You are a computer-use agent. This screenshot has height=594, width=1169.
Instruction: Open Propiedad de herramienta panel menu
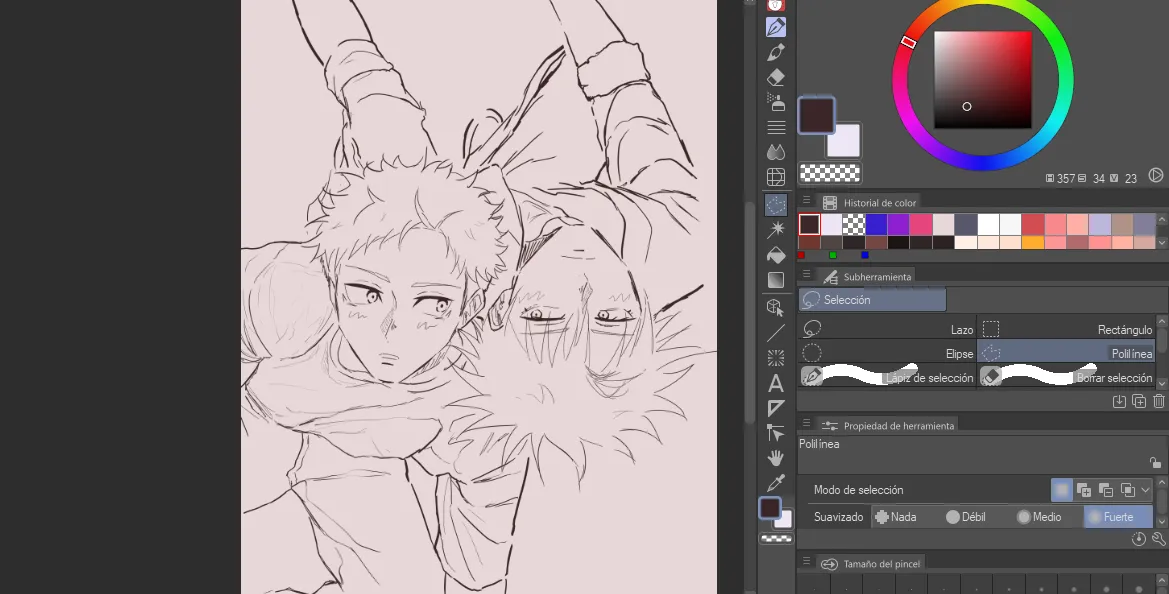click(806, 424)
